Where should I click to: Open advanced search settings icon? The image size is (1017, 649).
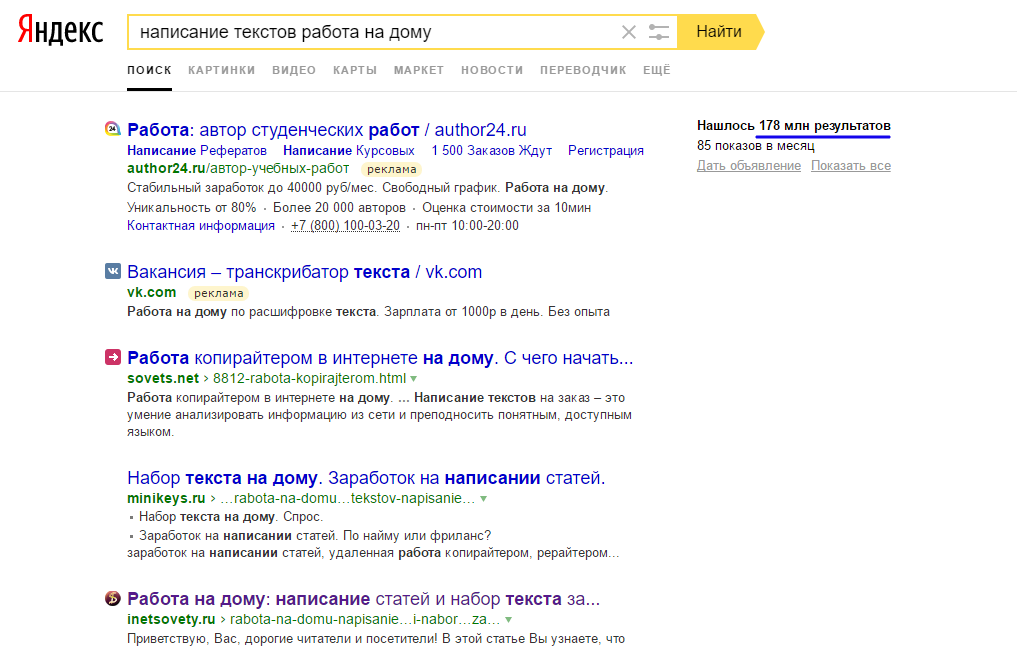tap(659, 32)
